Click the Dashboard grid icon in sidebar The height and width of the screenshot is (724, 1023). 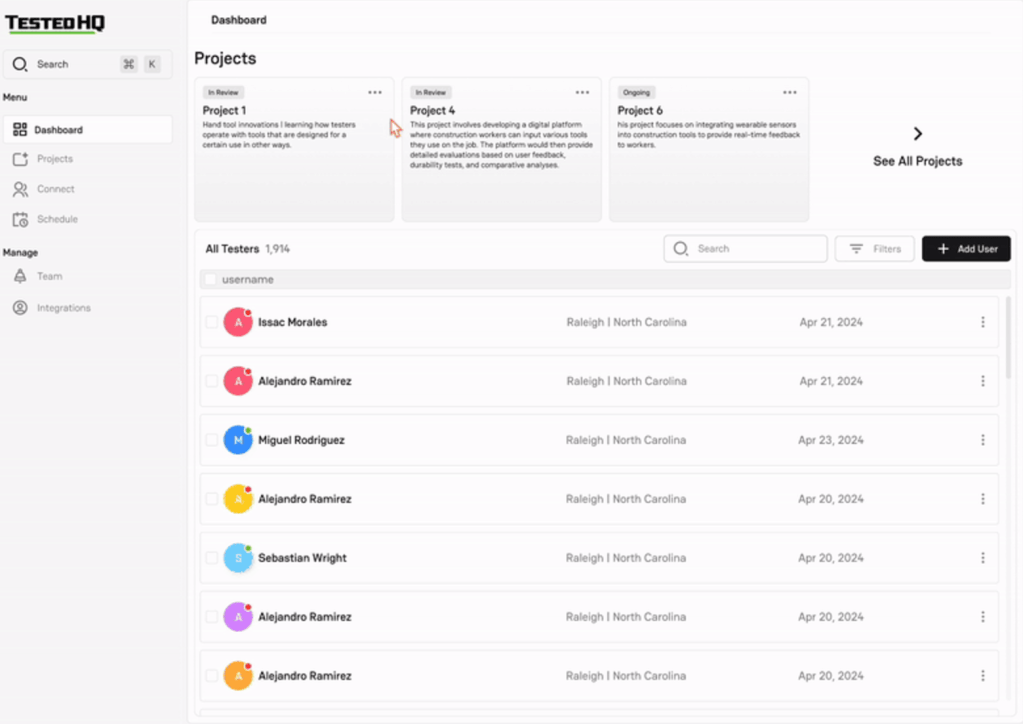[20, 130]
